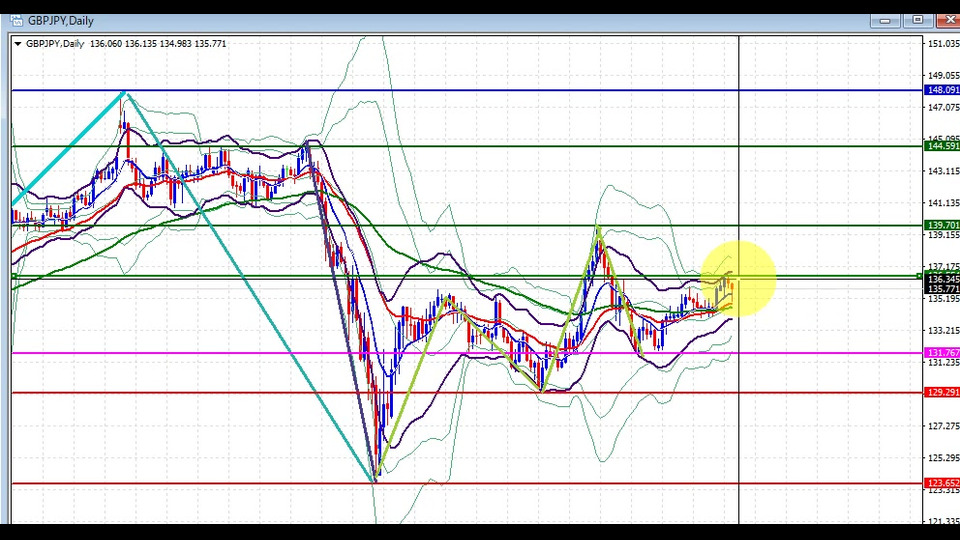Click the 151.035 price scale value
960x540 pixels.
943,43
